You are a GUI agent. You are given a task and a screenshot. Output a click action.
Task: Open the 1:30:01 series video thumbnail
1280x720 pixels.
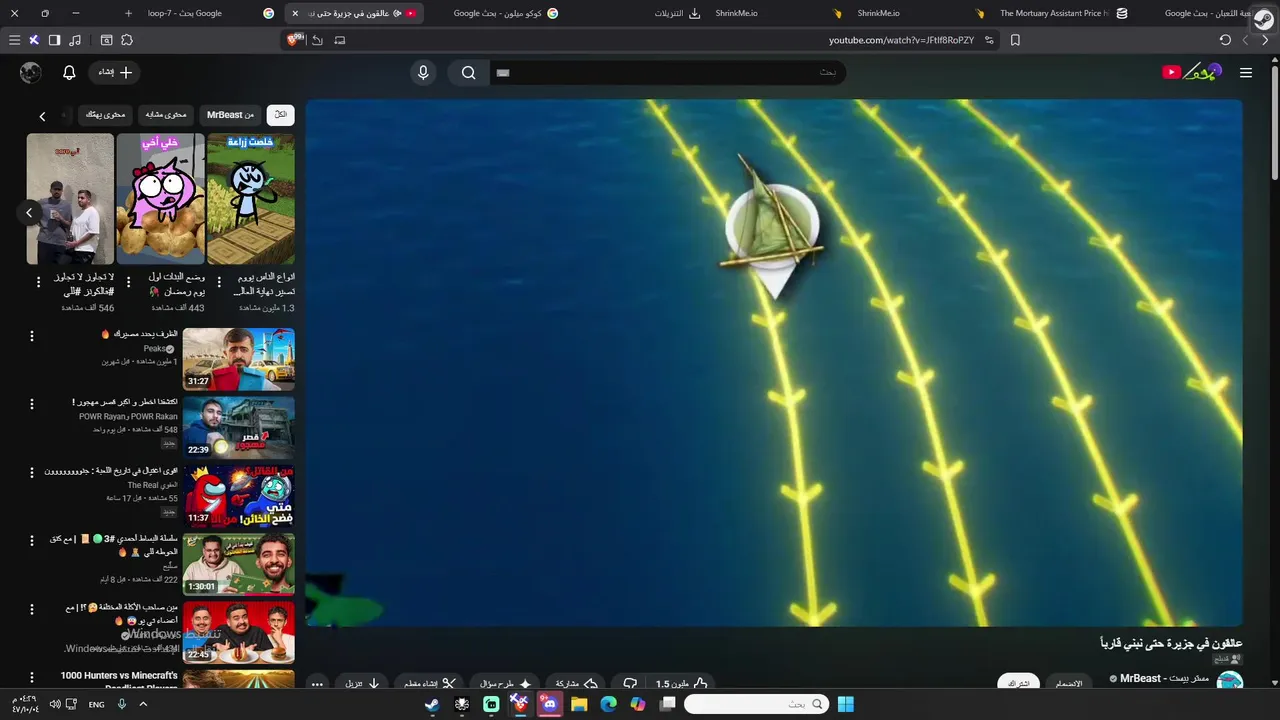pos(239,563)
